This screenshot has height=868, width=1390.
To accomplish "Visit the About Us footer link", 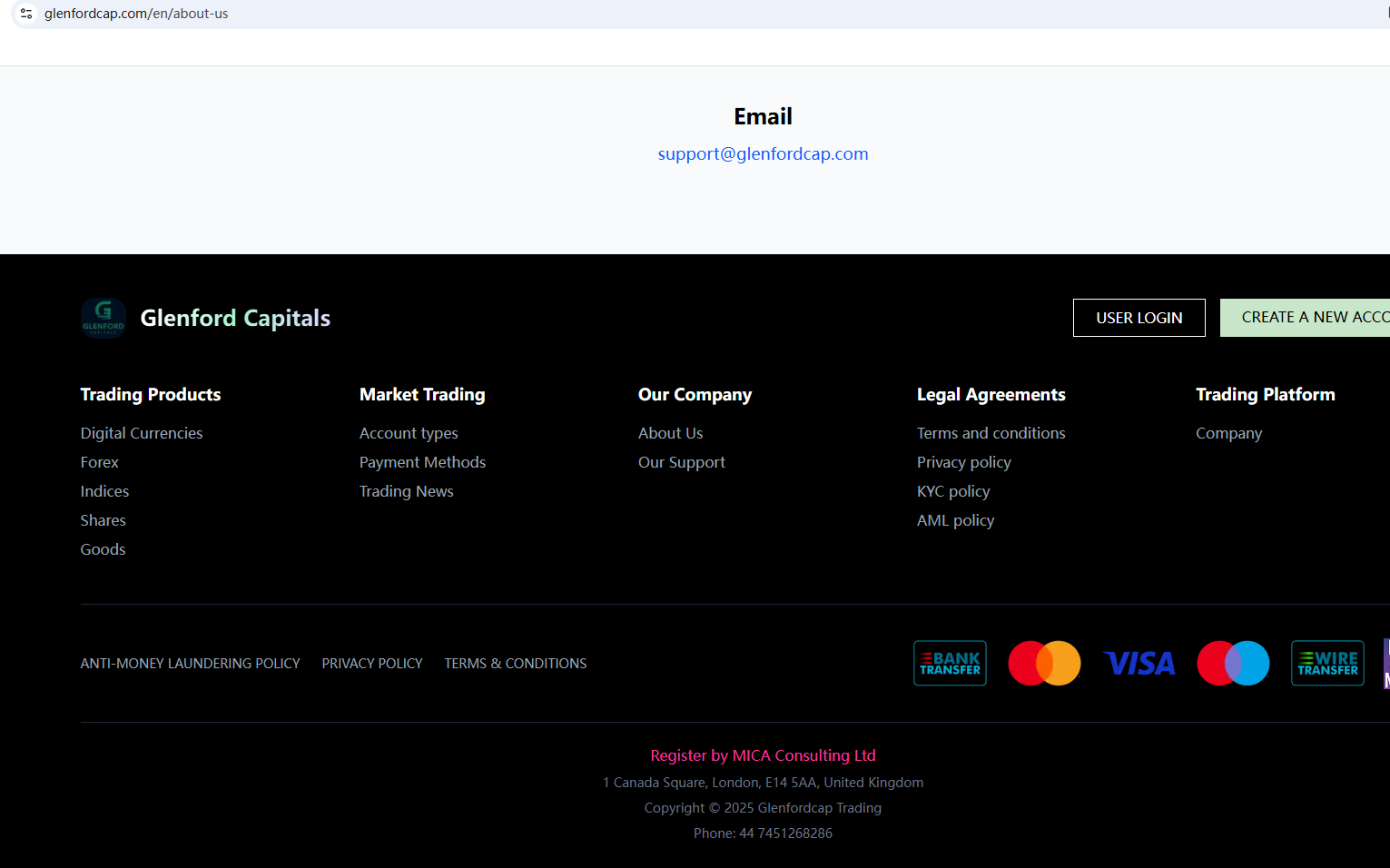I will coord(670,433).
